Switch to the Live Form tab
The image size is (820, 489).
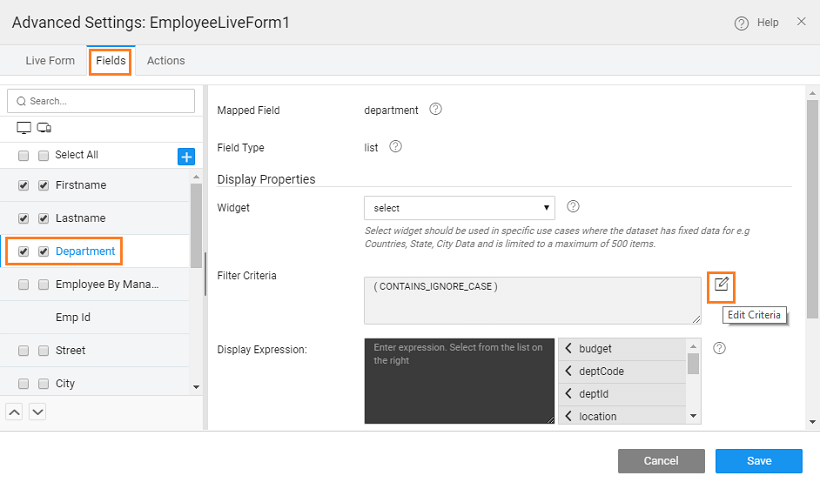[x=50, y=60]
